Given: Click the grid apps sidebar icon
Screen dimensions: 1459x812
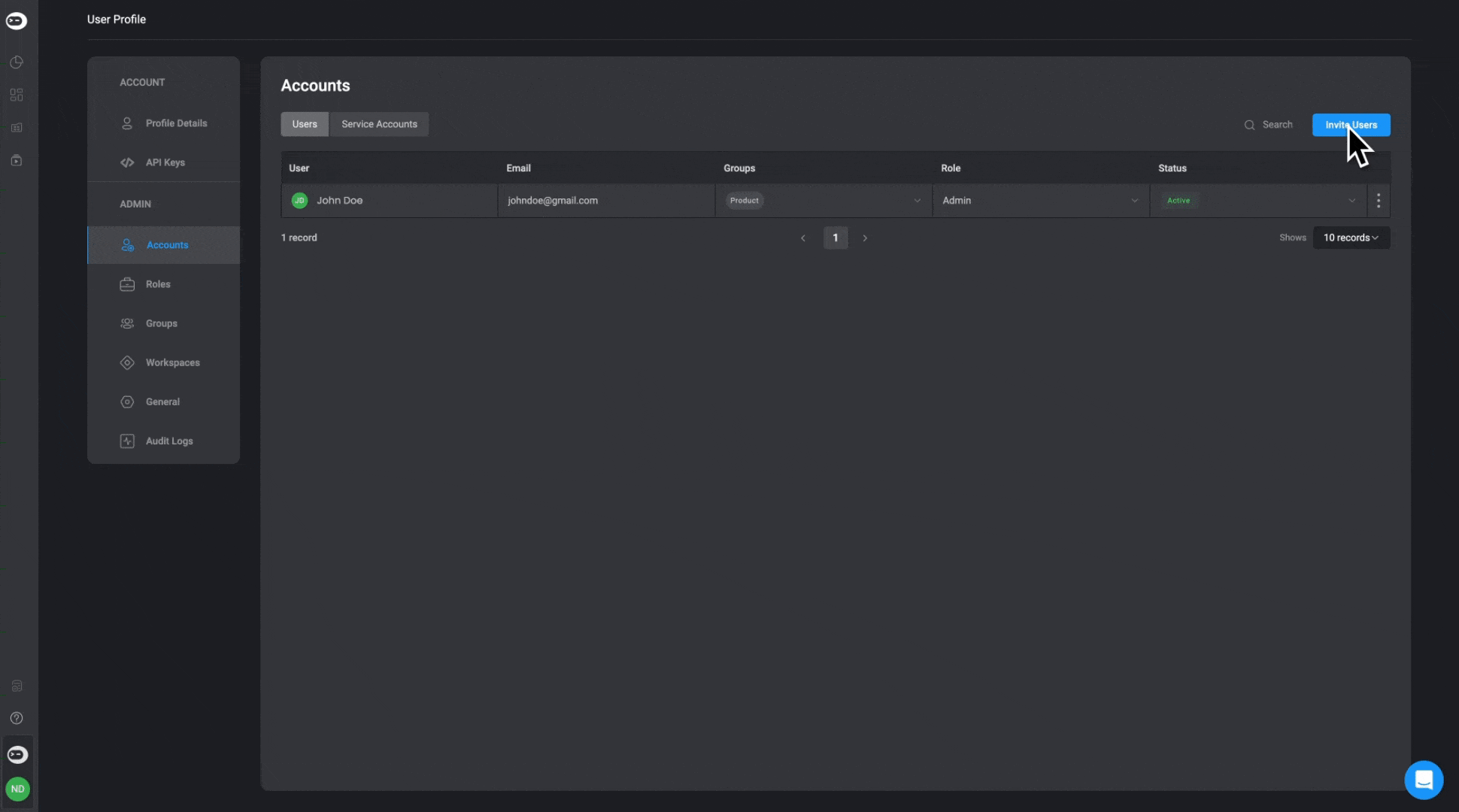Looking at the screenshot, I should pos(17,95).
